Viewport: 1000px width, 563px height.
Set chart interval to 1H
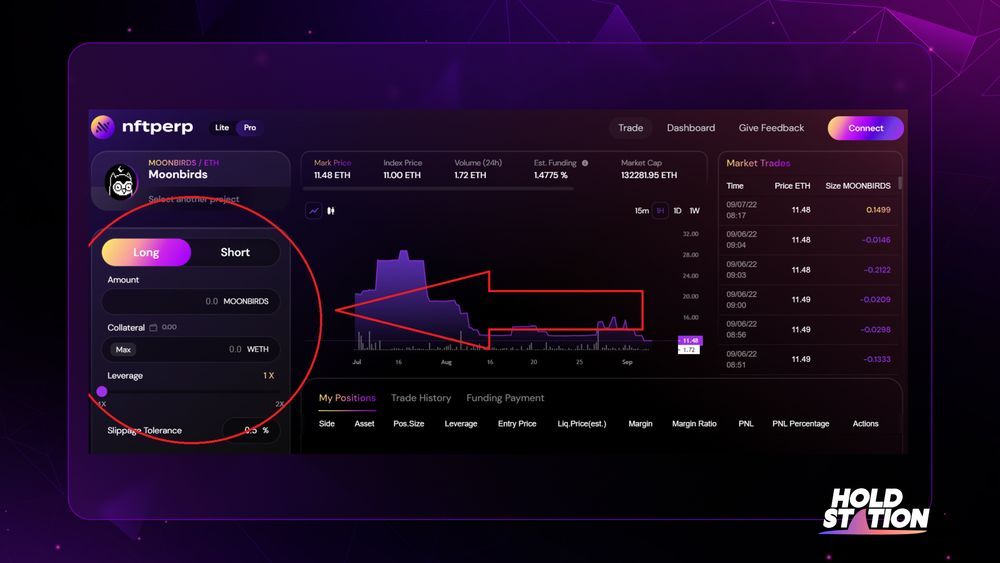660,210
